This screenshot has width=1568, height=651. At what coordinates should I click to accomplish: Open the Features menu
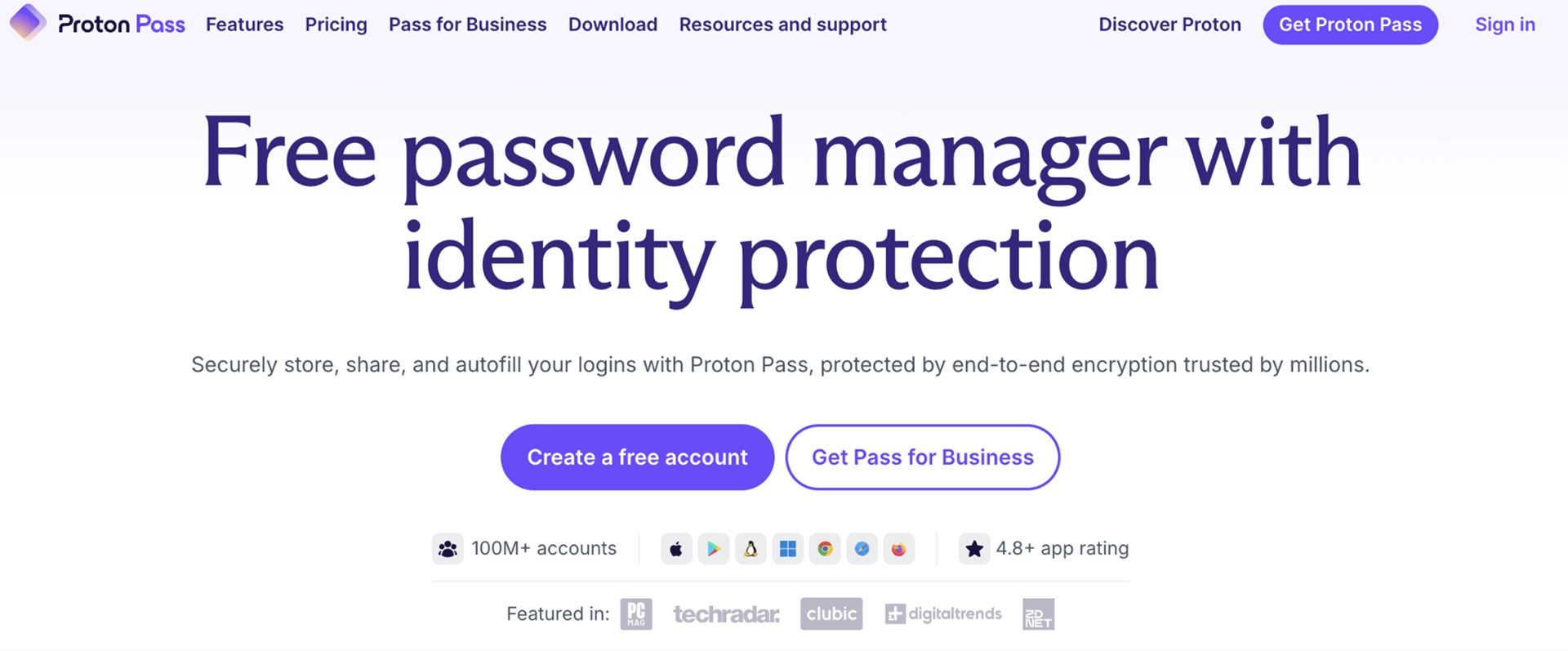[x=243, y=25]
